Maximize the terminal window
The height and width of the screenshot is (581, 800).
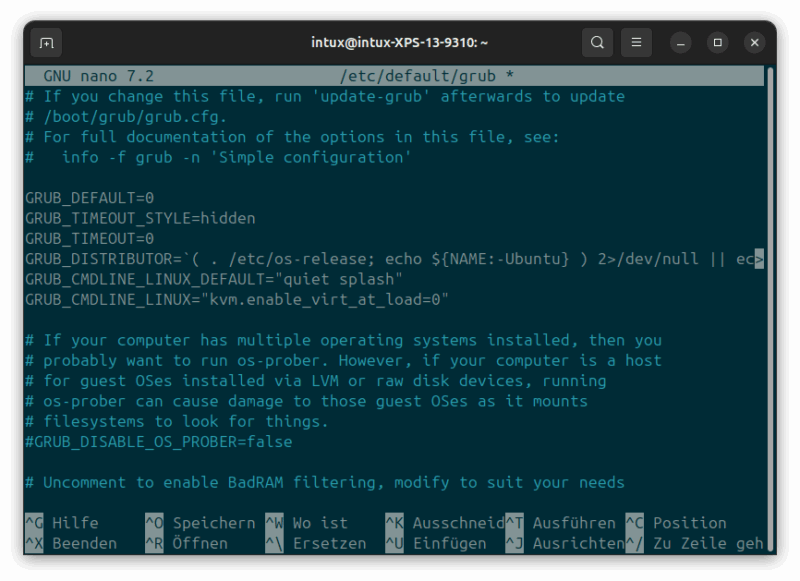point(716,42)
